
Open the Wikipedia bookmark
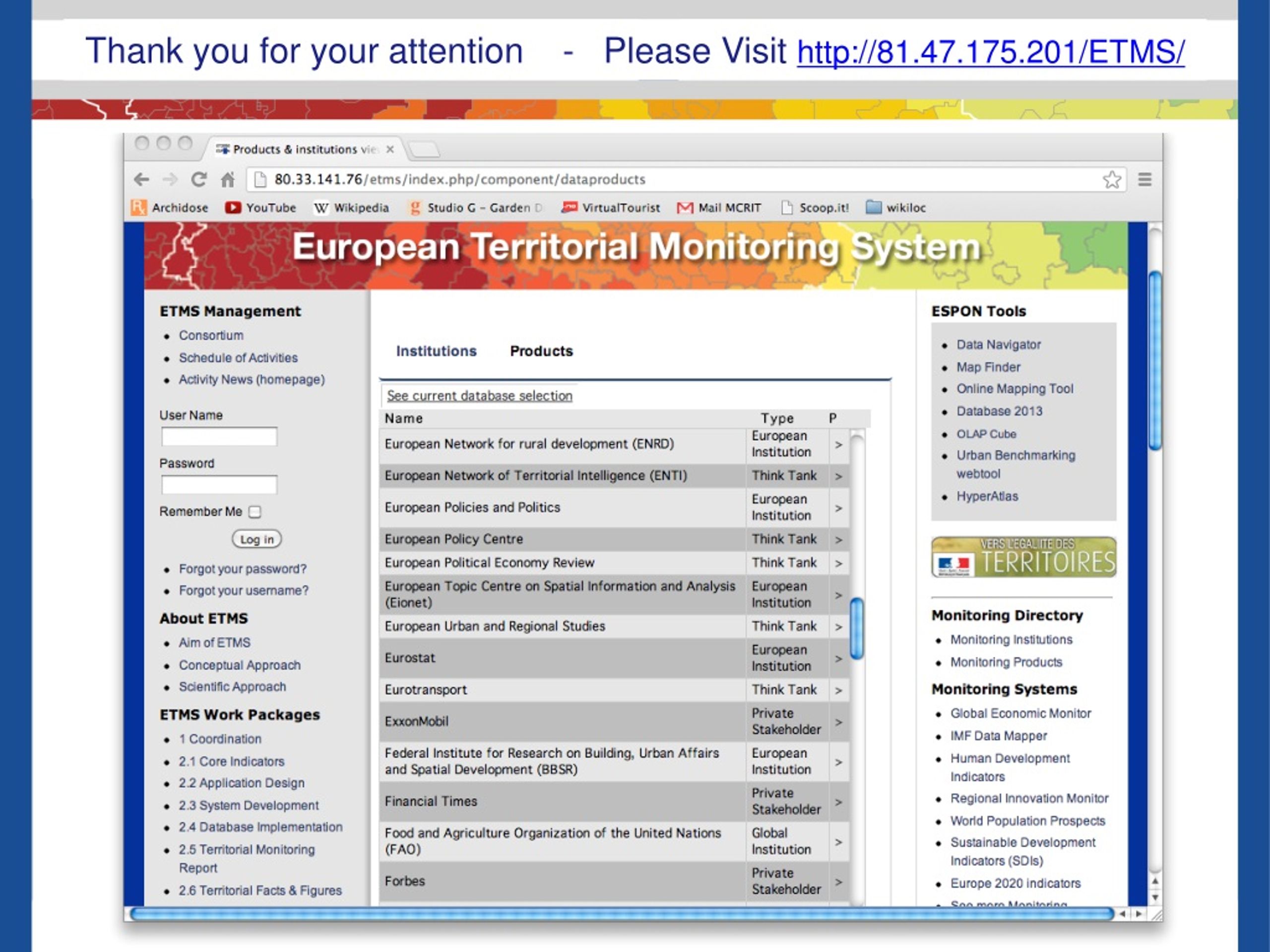[x=351, y=208]
